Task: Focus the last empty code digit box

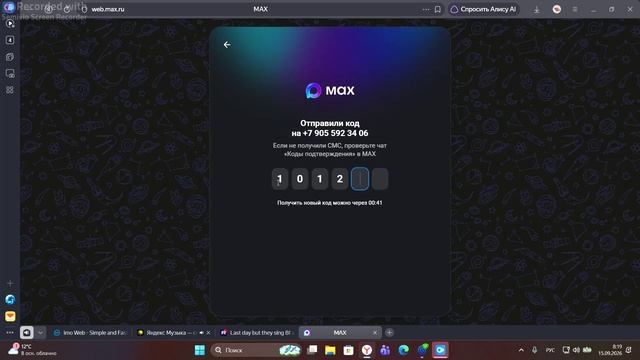Action: pyautogui.click(x=380, y=179)
